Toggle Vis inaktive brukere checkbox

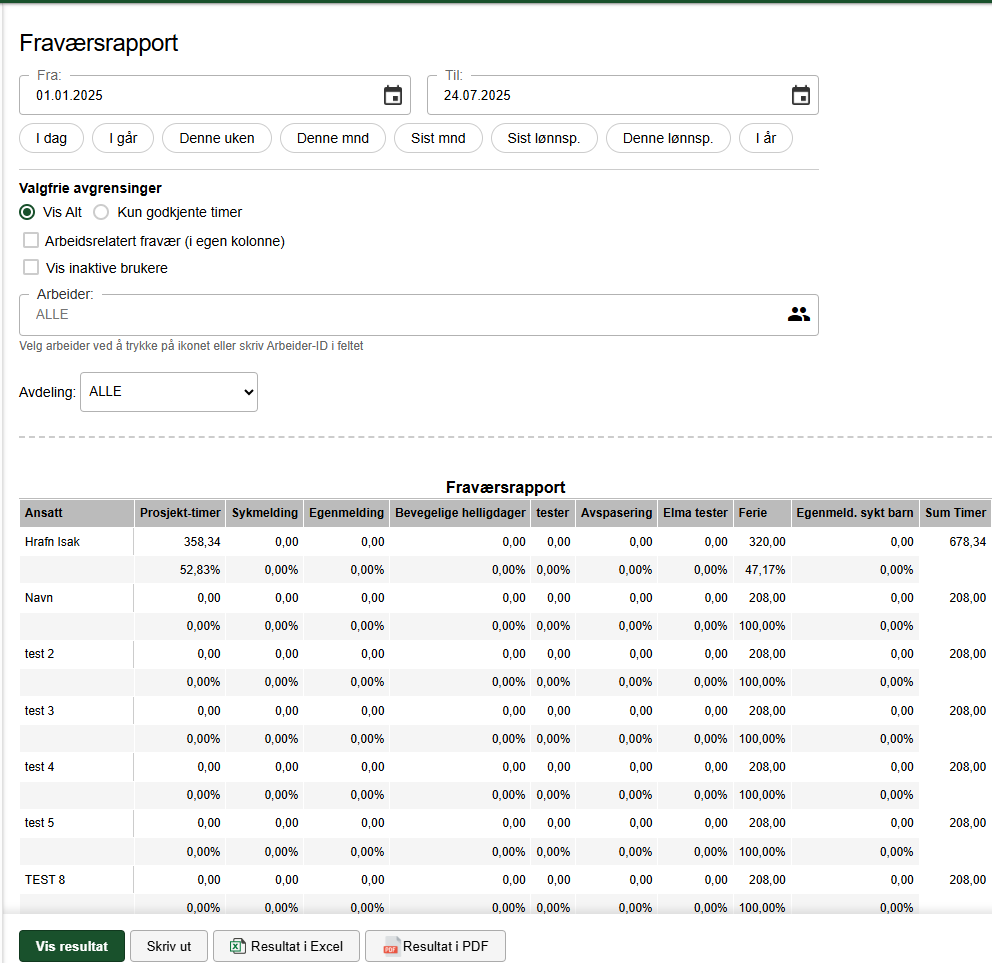(x=30, y=267)
